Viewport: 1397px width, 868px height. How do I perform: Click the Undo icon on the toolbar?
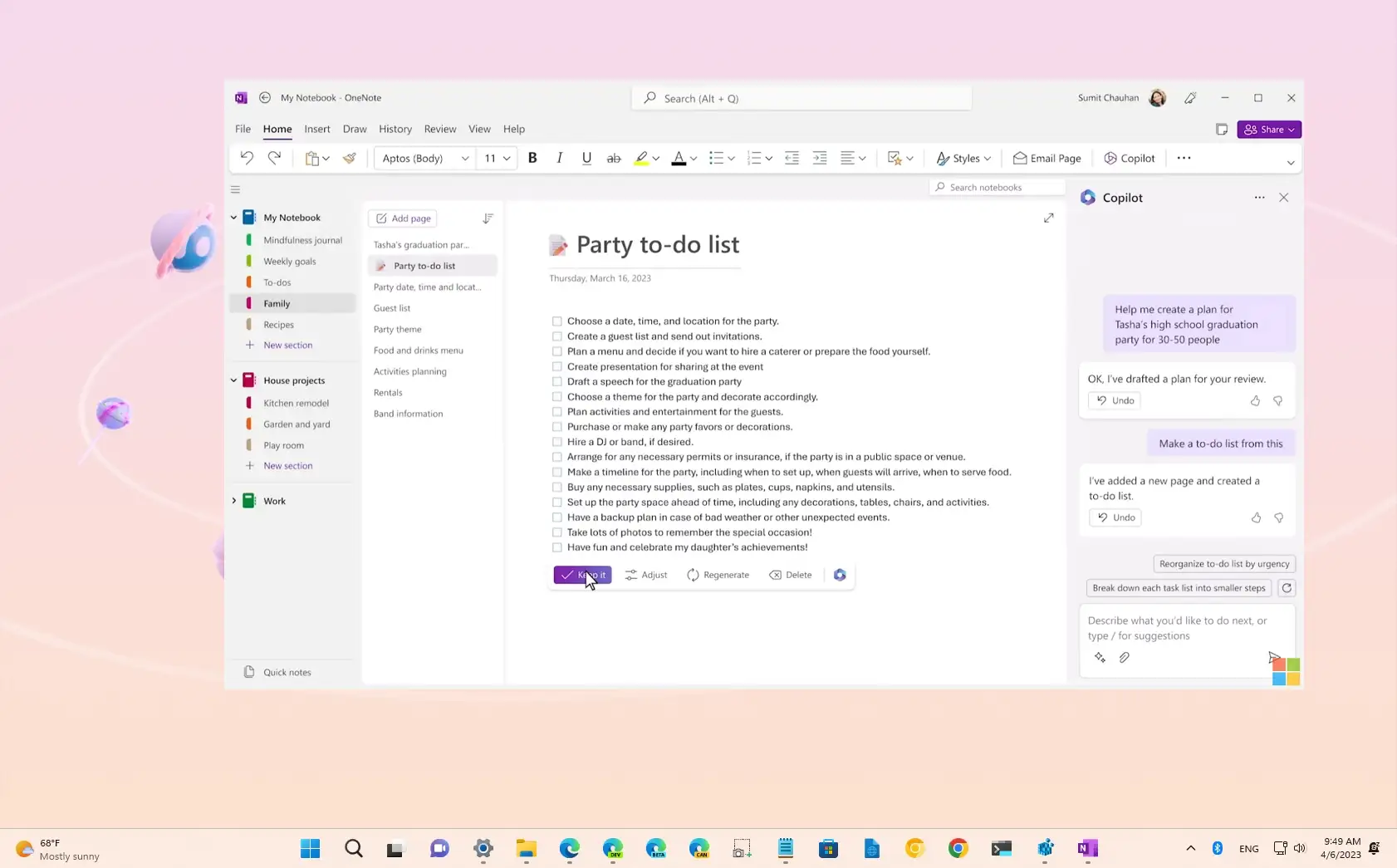(x=247, y=158)
